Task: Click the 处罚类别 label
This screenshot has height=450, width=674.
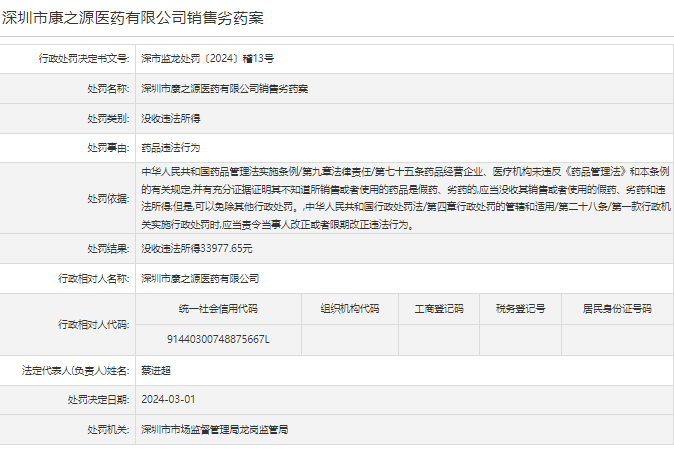Action: click(x=108, y=118)
